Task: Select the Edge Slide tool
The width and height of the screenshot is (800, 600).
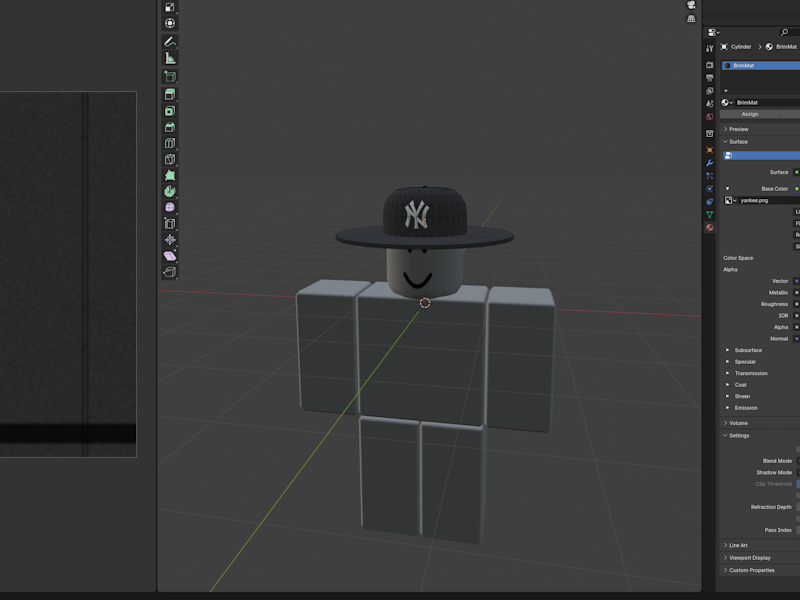Action: point(170,223)
